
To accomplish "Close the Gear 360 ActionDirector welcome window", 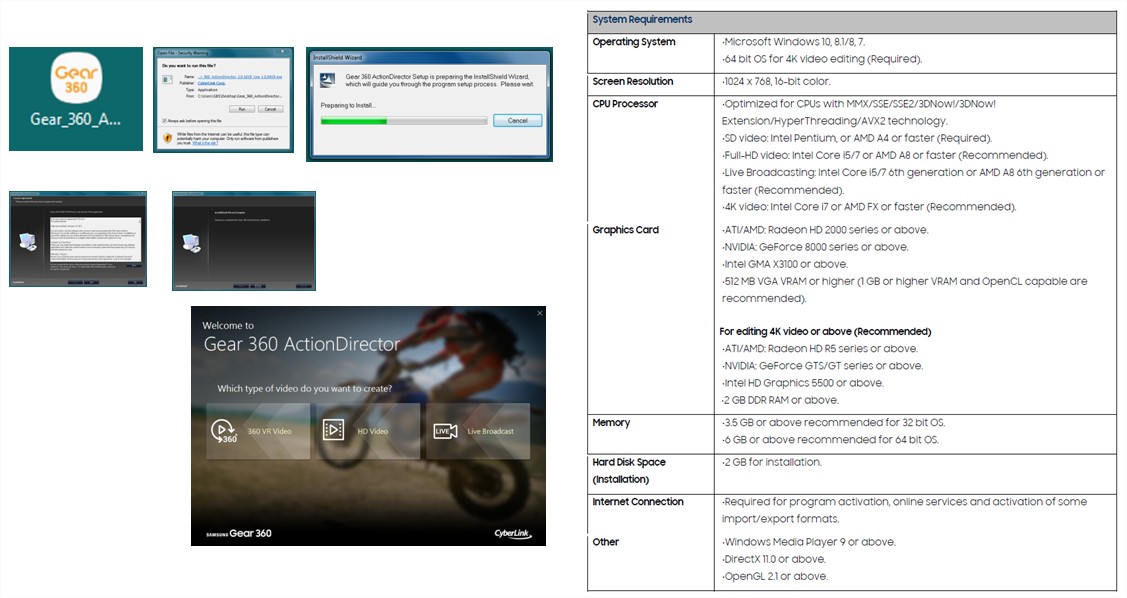I will [x=540, y=313].
